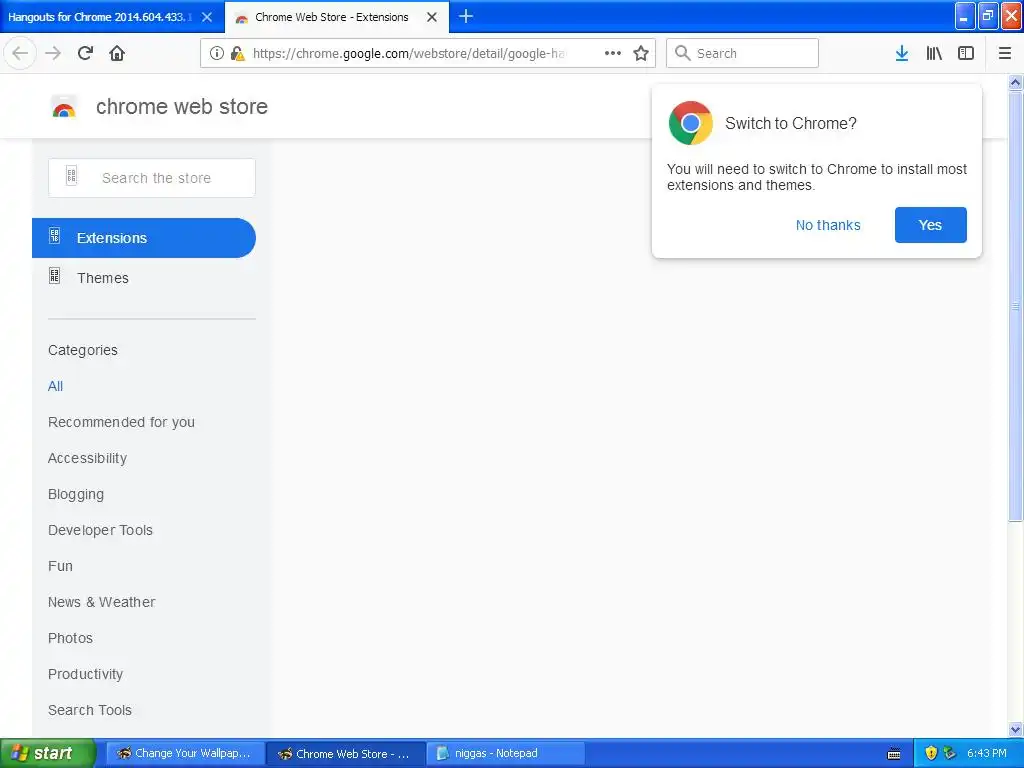
Task: Go back to the previous page
Action: pos(20,53)
